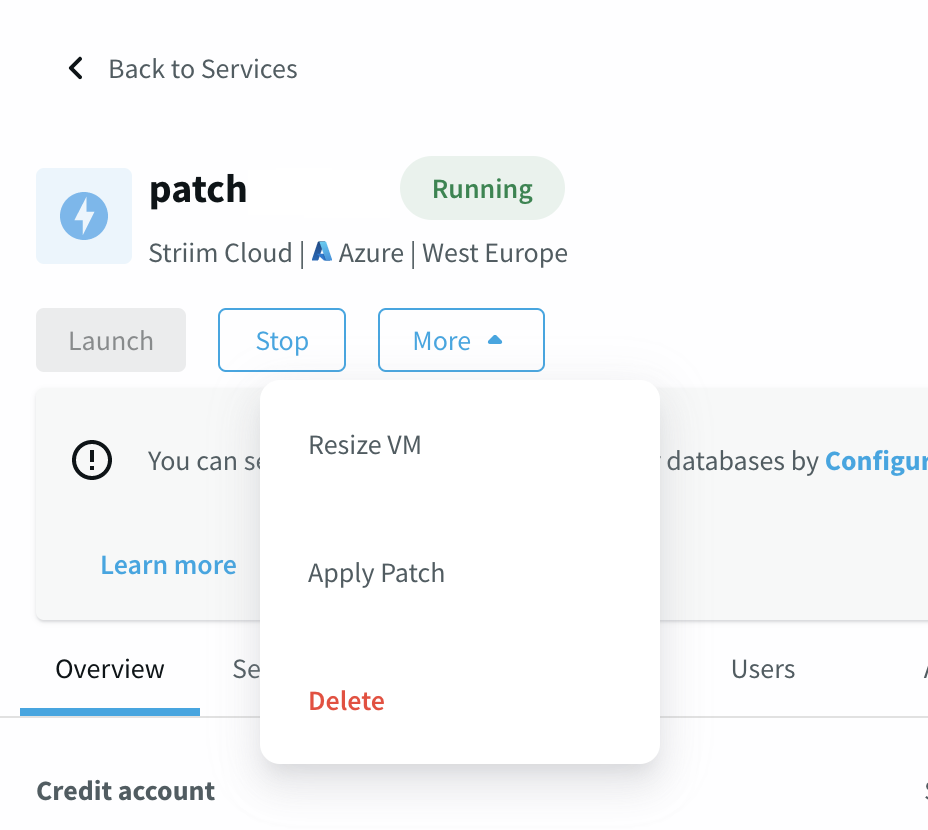Click the disabled Launch button

111,340
